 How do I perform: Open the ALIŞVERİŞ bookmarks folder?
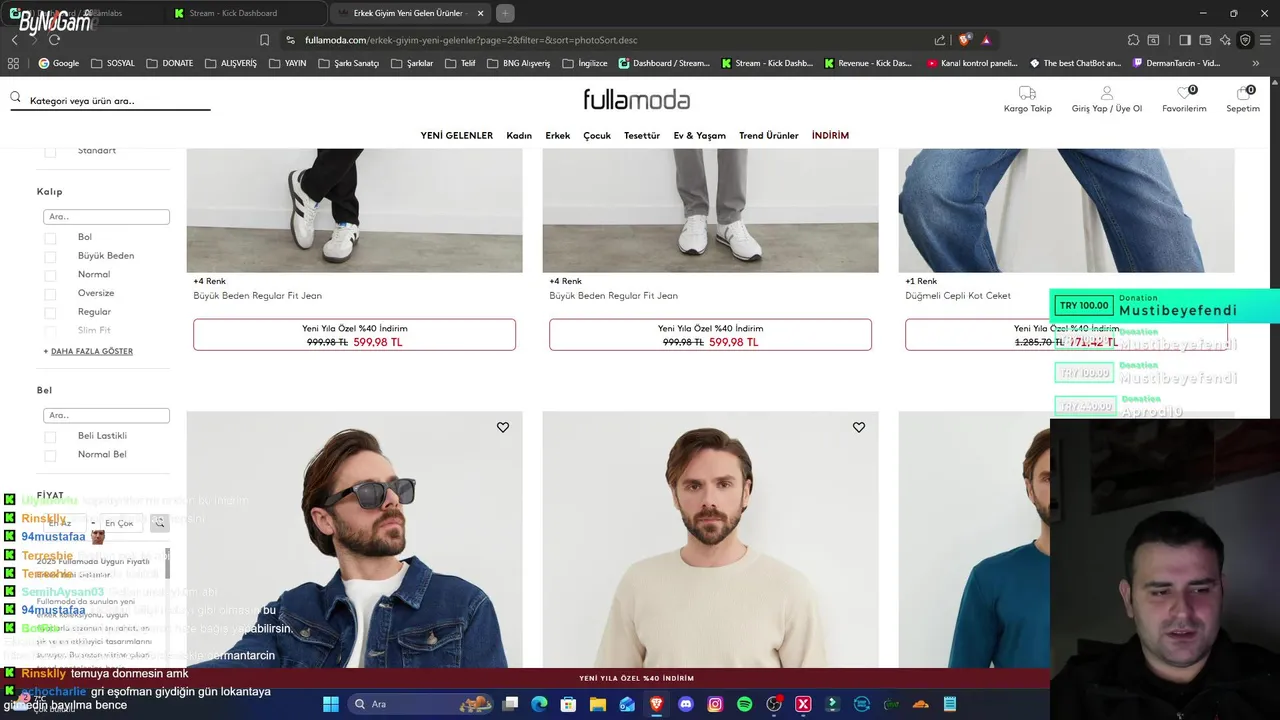coord(230,63)
